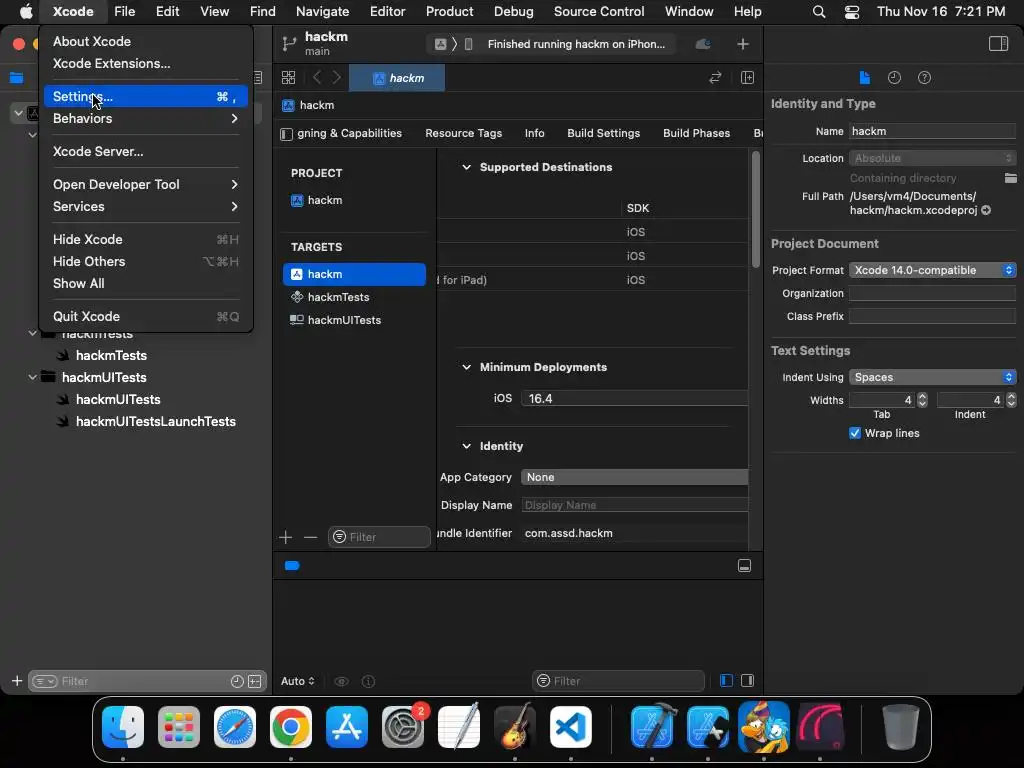1024x768 pixels.
Task: Switch to Info tab
Action: [534, 133]
